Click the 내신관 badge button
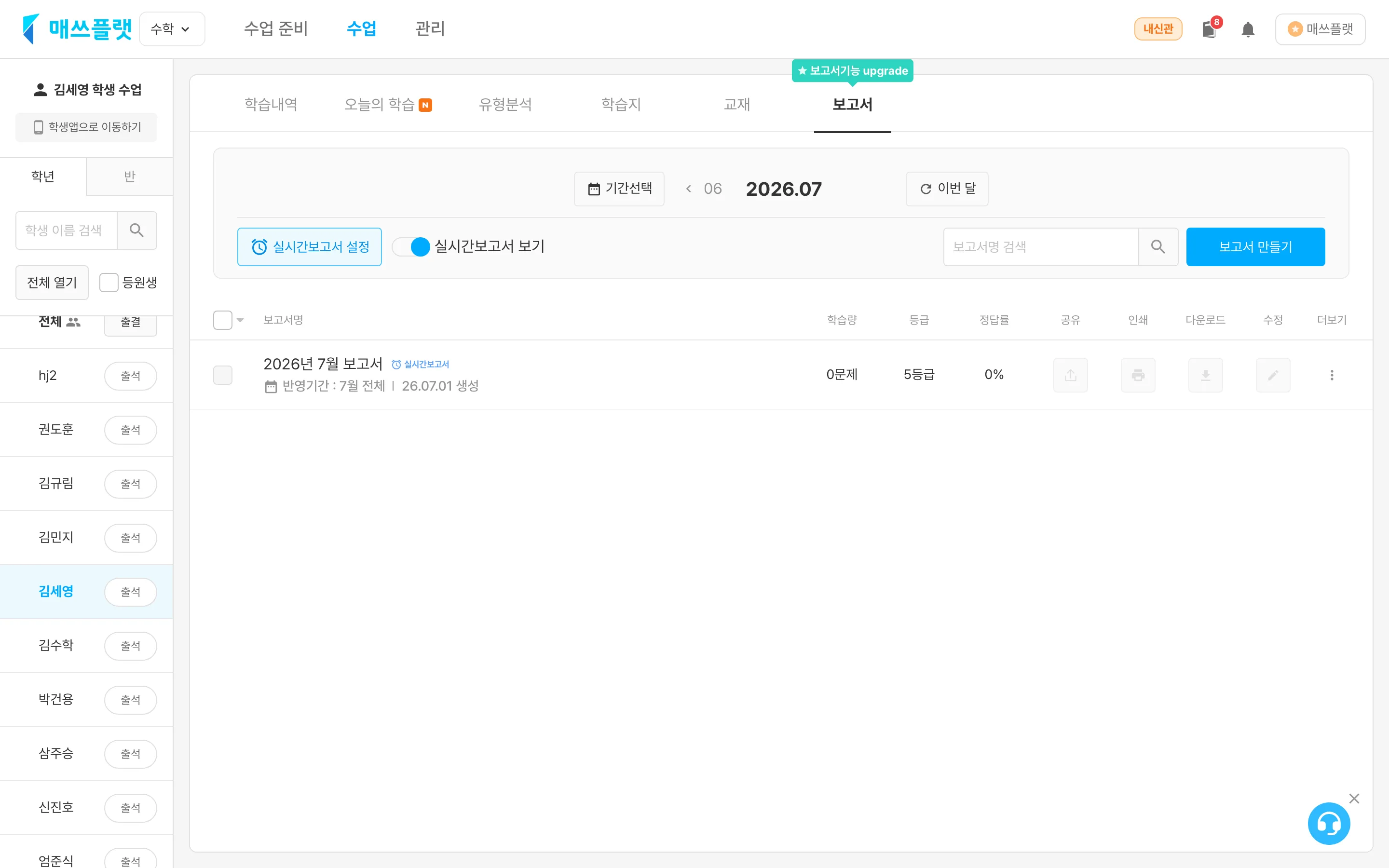Viewport: 1389px width, 868px height. click(1158, 29)
